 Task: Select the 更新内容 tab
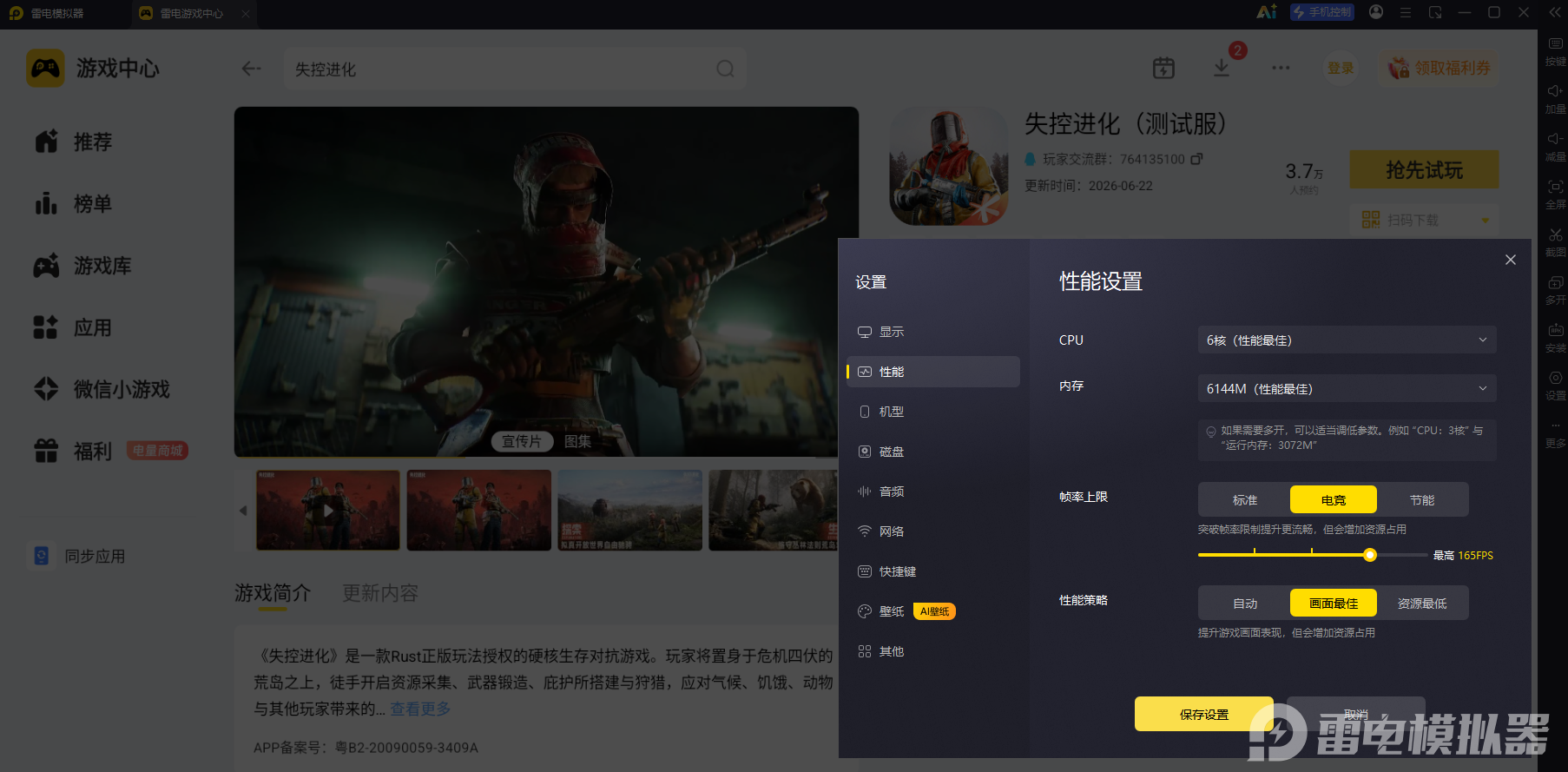tap(380, 593)
